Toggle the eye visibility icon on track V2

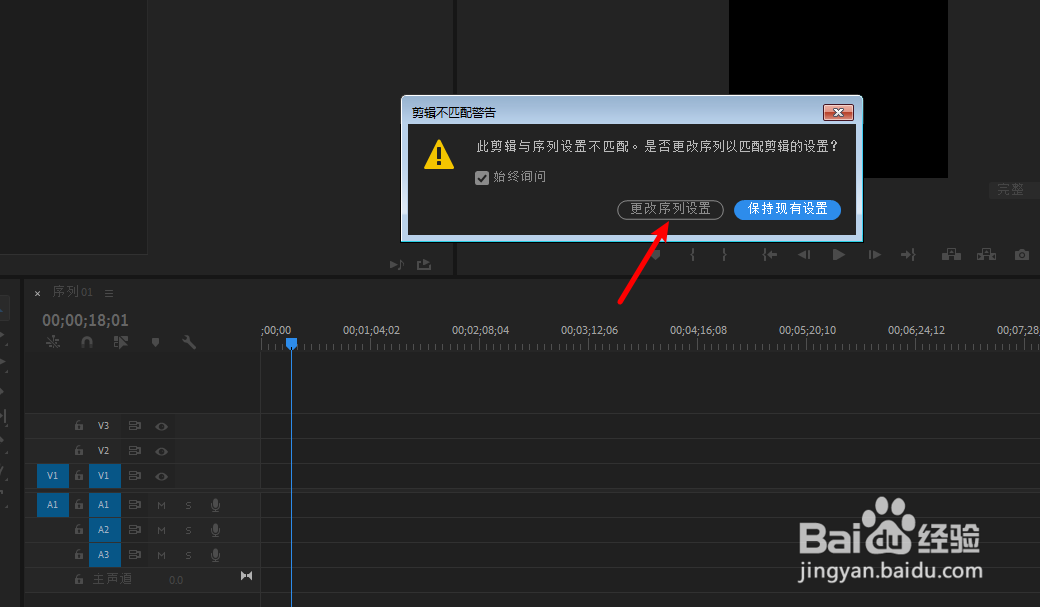pos(161,450)
